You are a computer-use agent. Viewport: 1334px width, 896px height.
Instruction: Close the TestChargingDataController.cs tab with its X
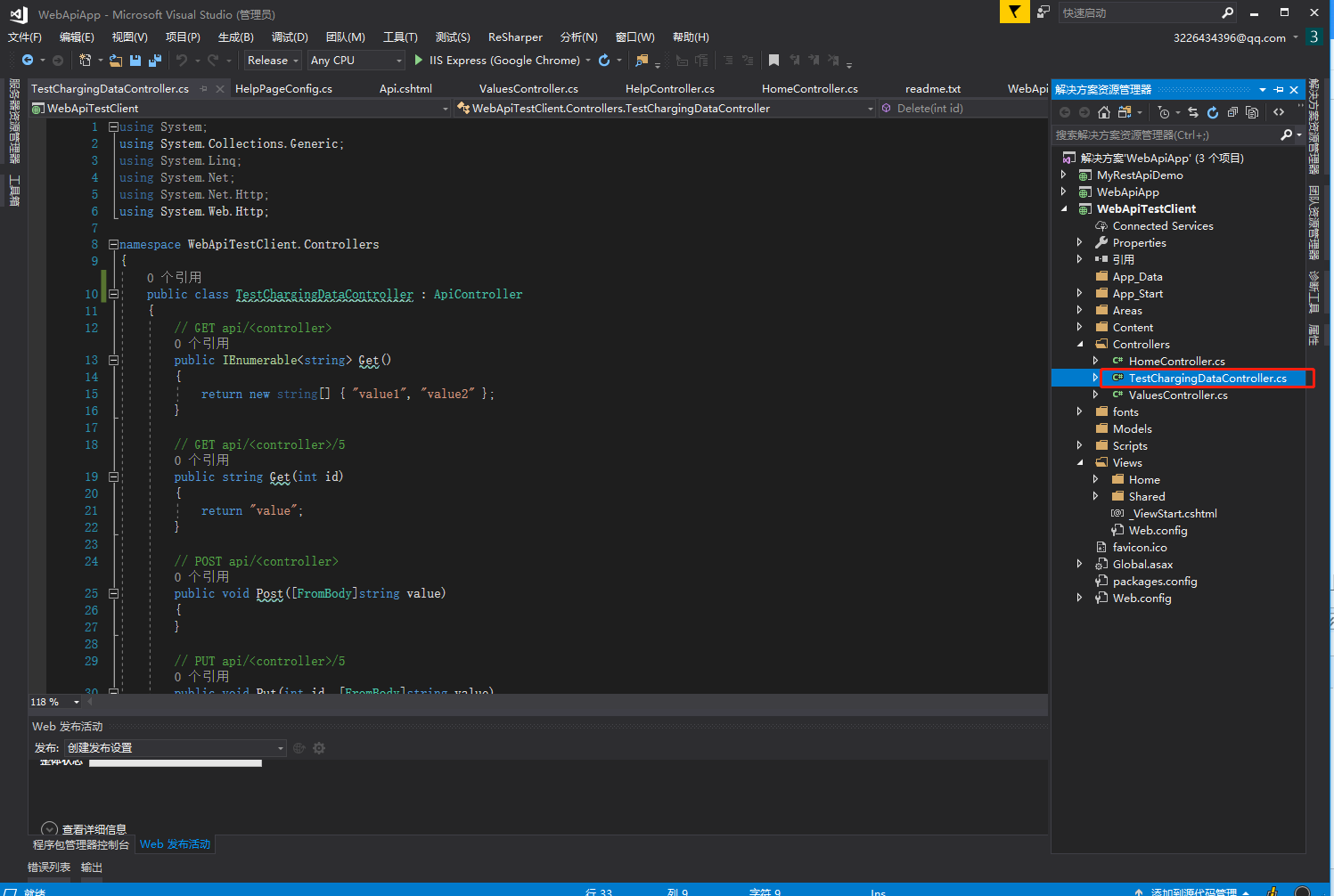pos(220,89)
